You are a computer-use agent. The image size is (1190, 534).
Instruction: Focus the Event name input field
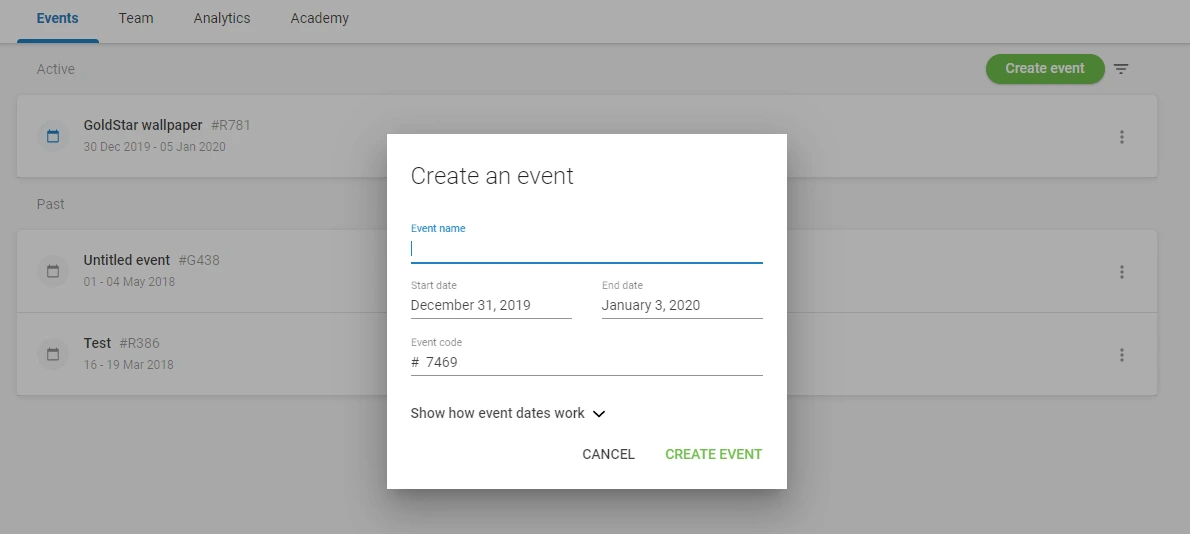(x=587, y=249)
